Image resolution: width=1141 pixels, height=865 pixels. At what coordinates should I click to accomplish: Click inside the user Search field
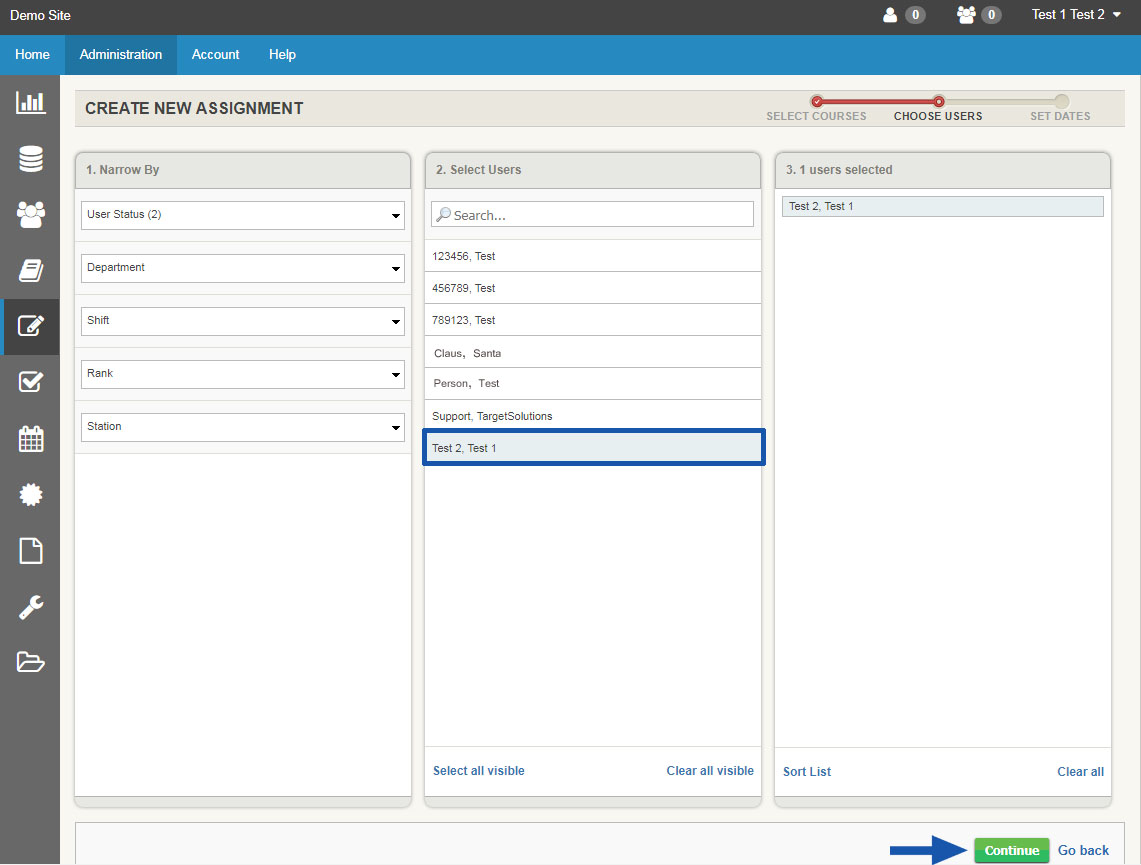point(592,214)
